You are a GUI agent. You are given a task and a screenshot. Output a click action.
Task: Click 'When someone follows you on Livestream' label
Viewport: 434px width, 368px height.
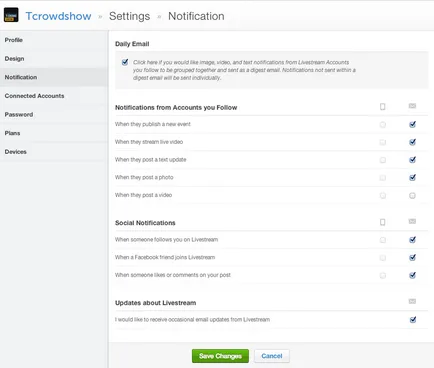[166, 240]
